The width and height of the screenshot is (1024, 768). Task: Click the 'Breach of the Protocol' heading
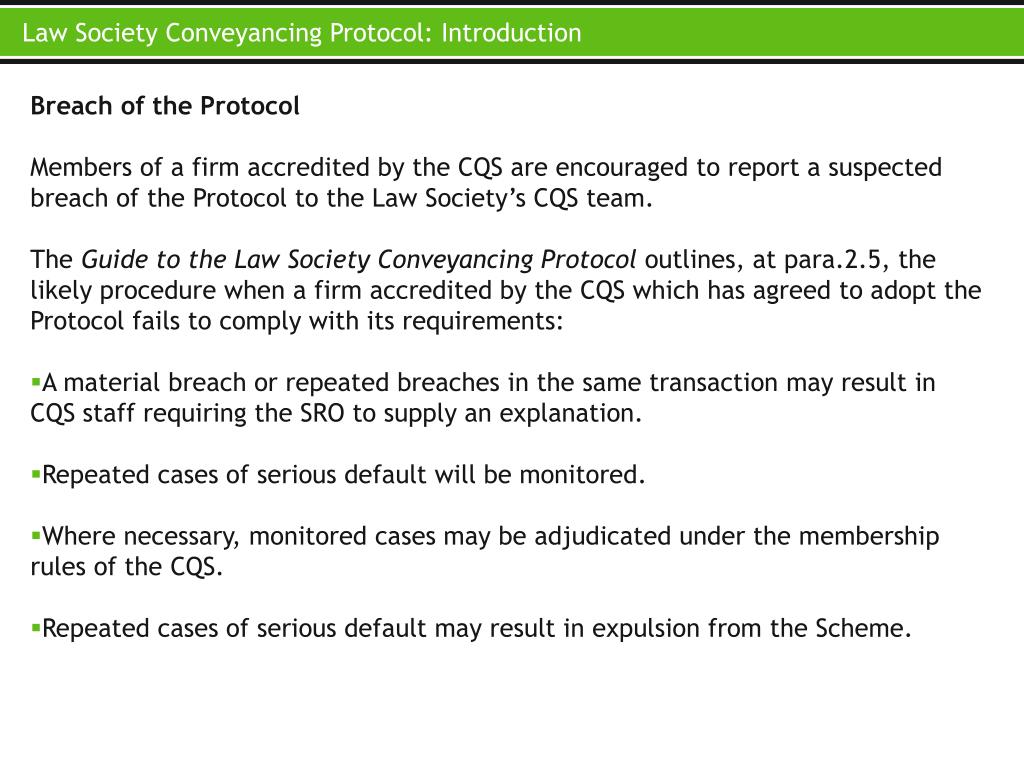(x=165, y=106)
